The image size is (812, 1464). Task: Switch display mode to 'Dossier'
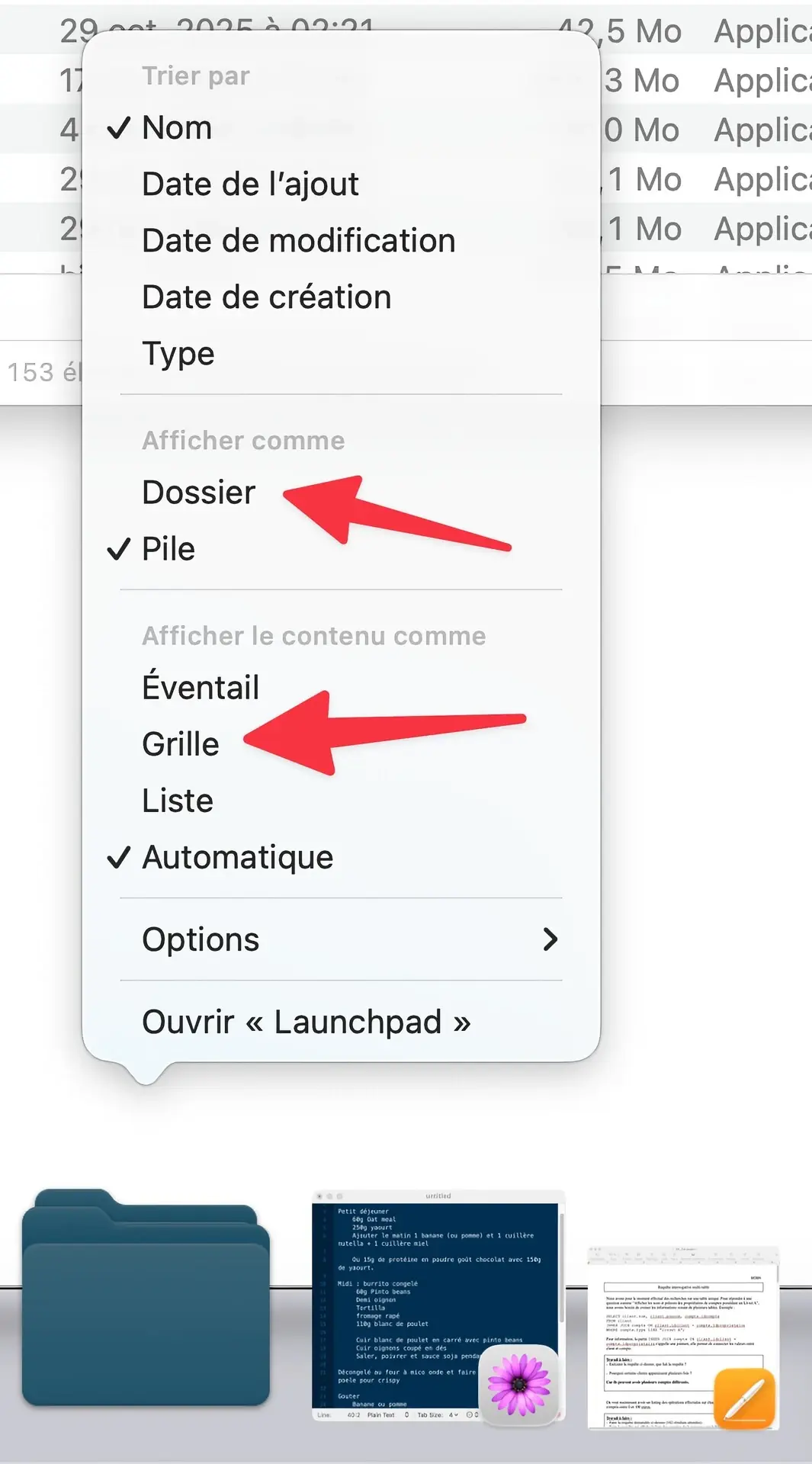[199, 492]
